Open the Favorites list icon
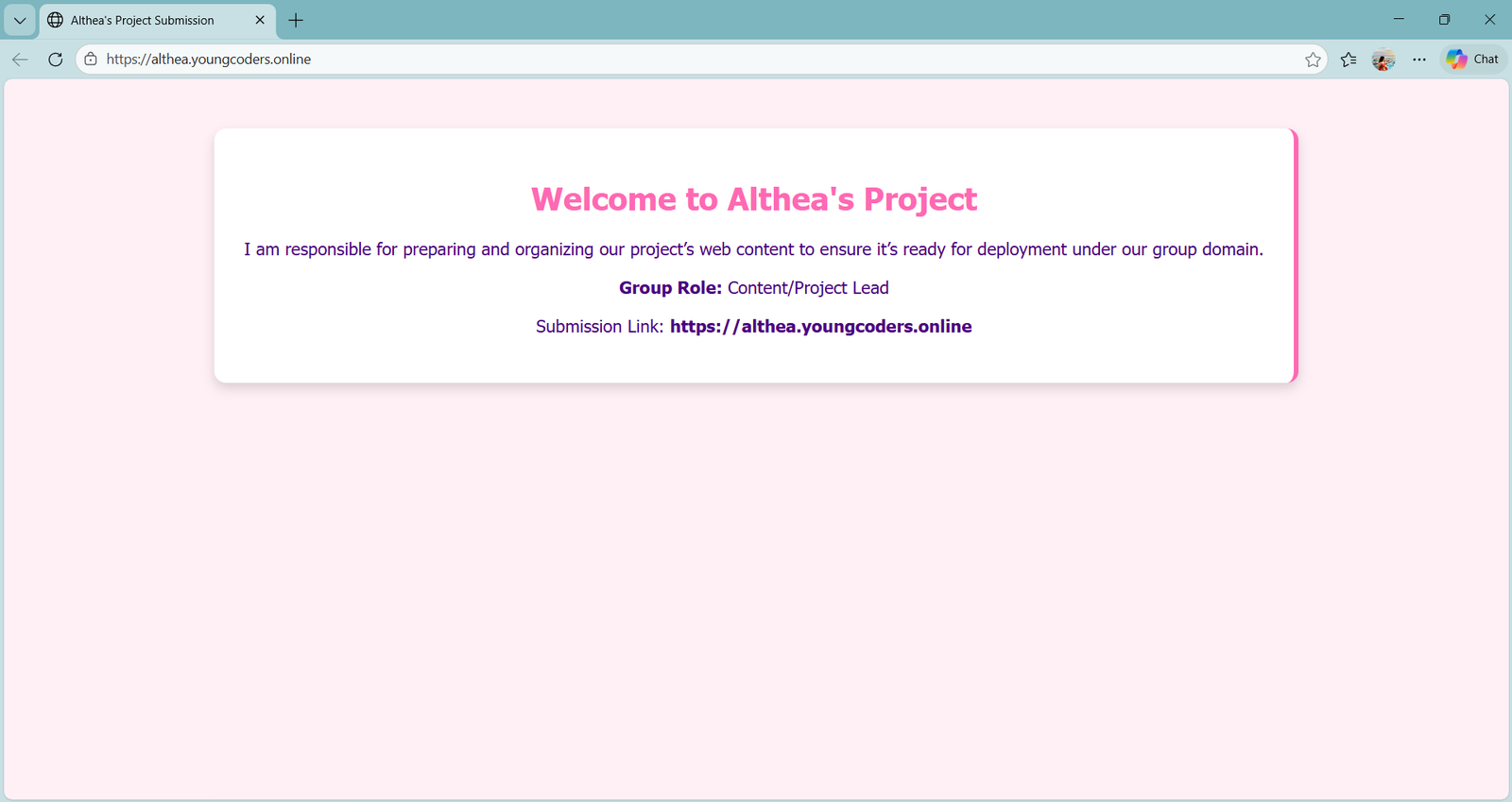Viewport: 1512px width, 802px height. pyautogui.click(x=1349, y=60)
